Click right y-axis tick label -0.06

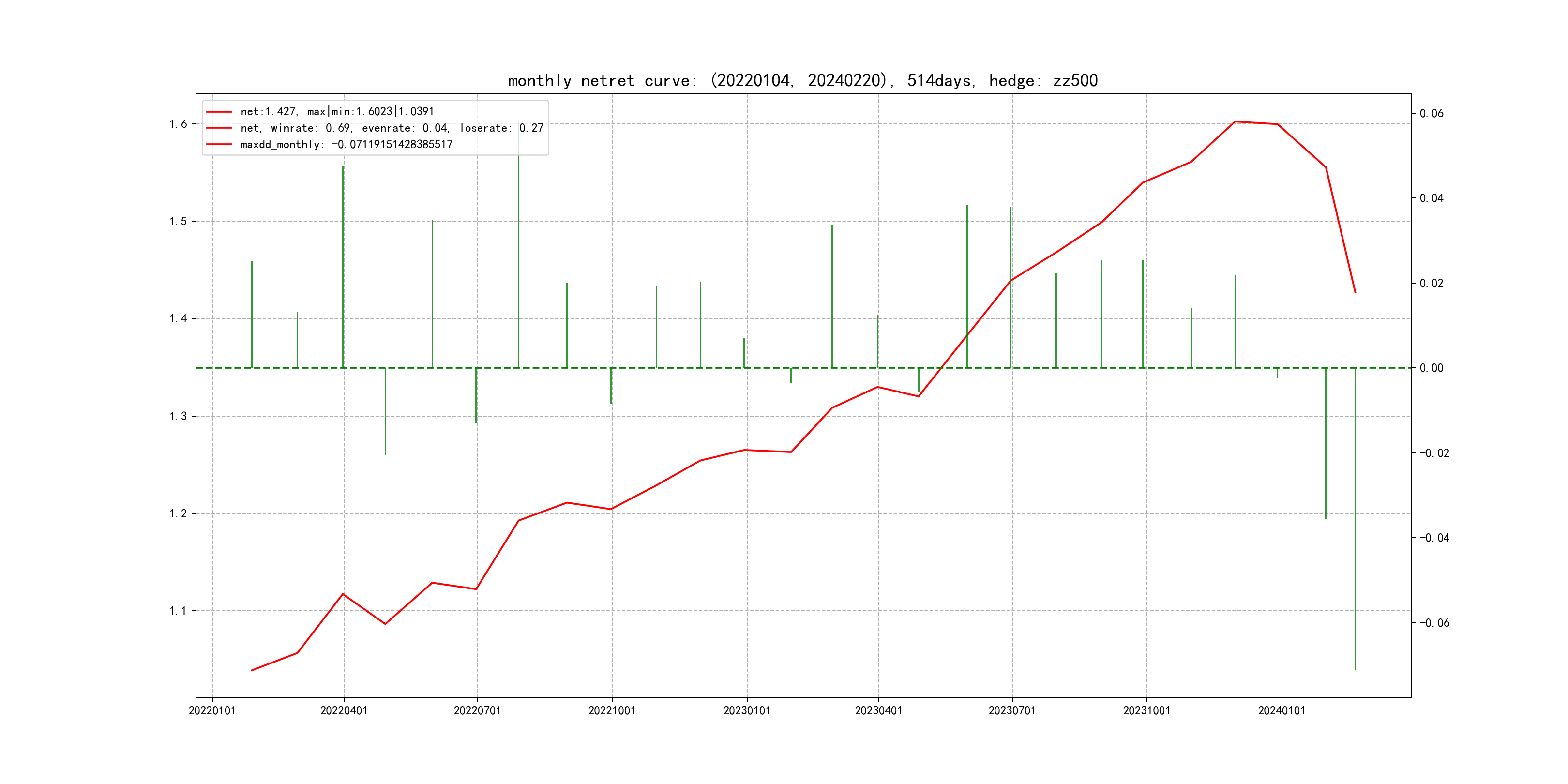(1434, 623)
